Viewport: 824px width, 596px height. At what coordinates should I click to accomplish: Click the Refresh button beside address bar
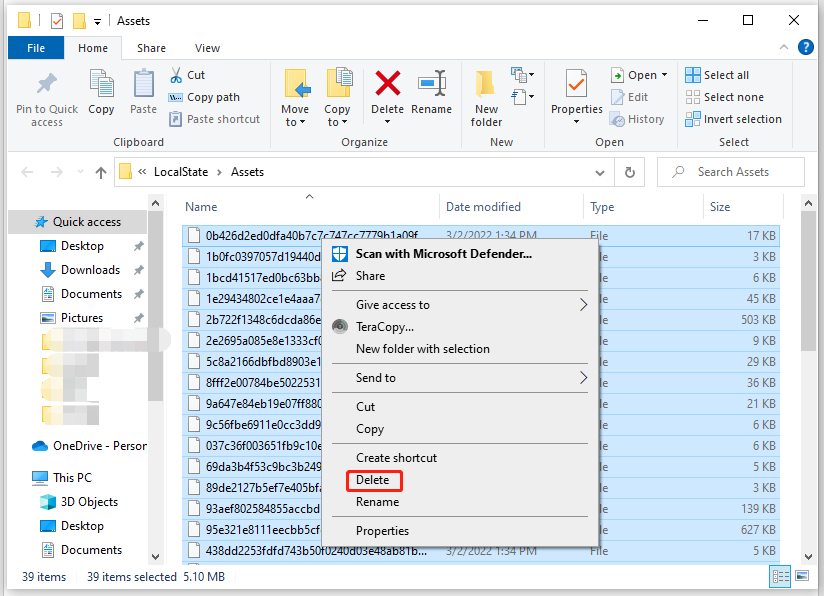pos(630,172)
